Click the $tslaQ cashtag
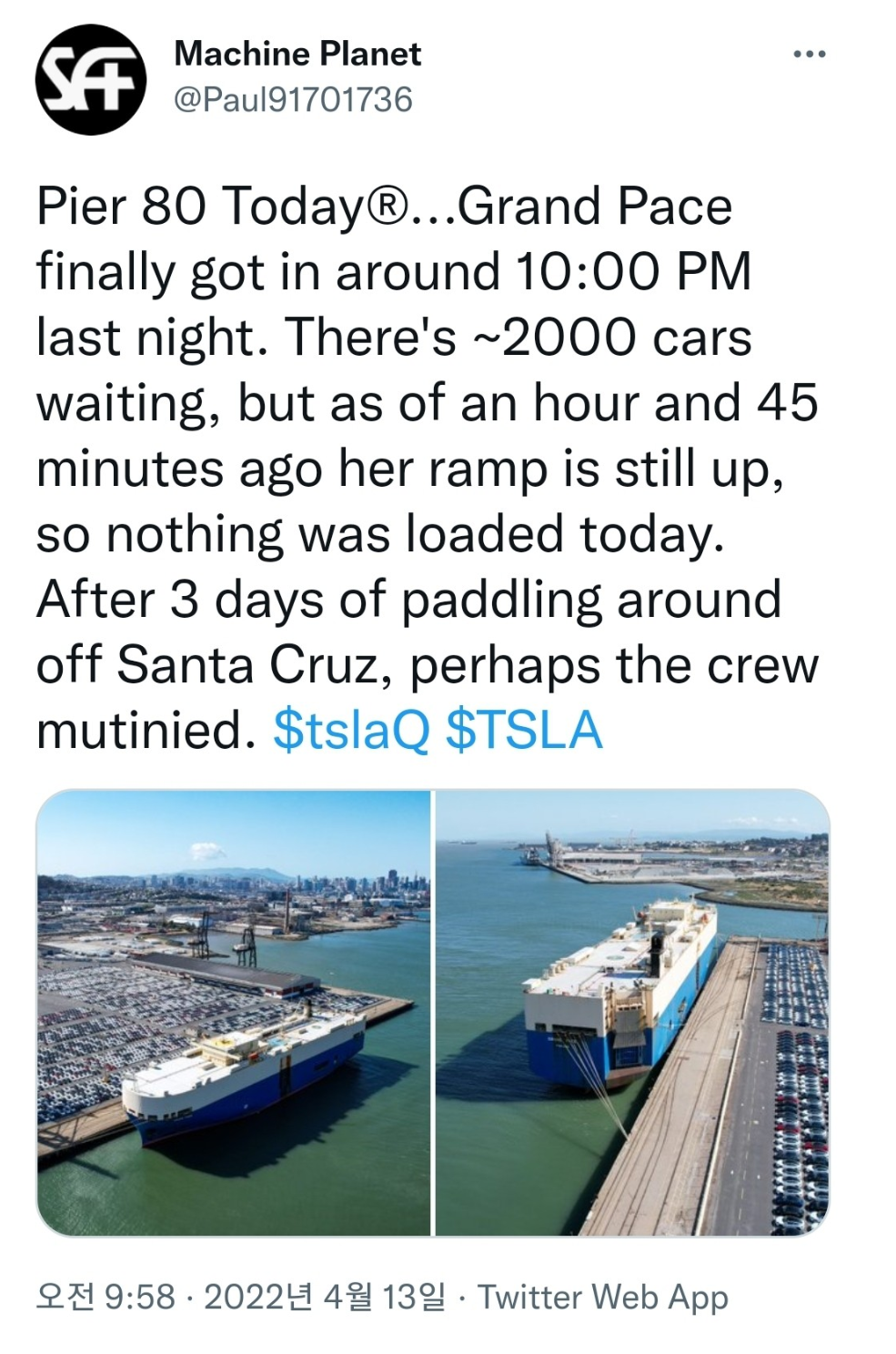Screen dimensions: 896x1354 coord(351,730)
